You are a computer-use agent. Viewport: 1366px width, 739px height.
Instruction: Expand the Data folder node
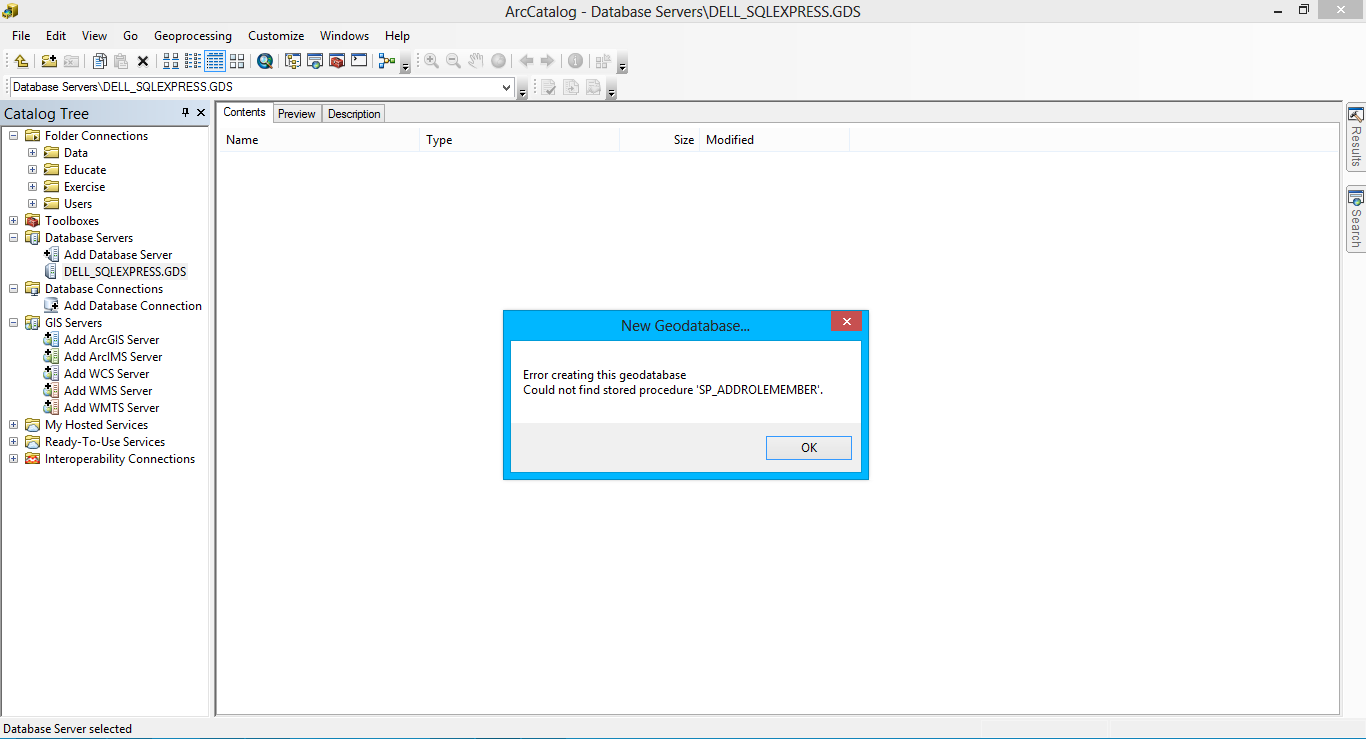(33, 153)
